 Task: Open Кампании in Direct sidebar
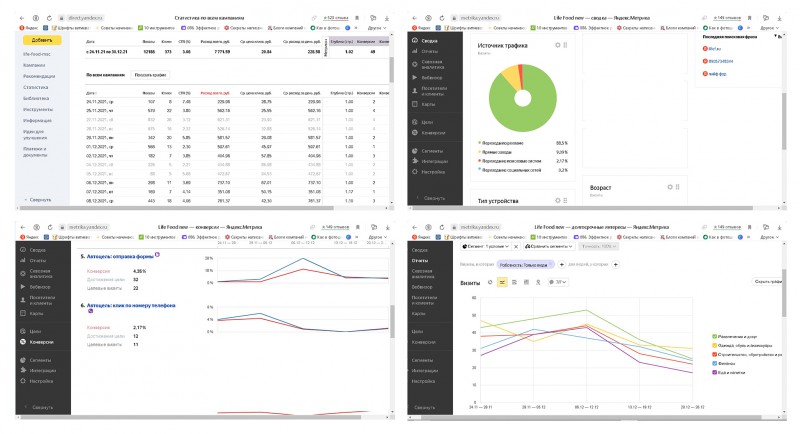tap(34, 65)
